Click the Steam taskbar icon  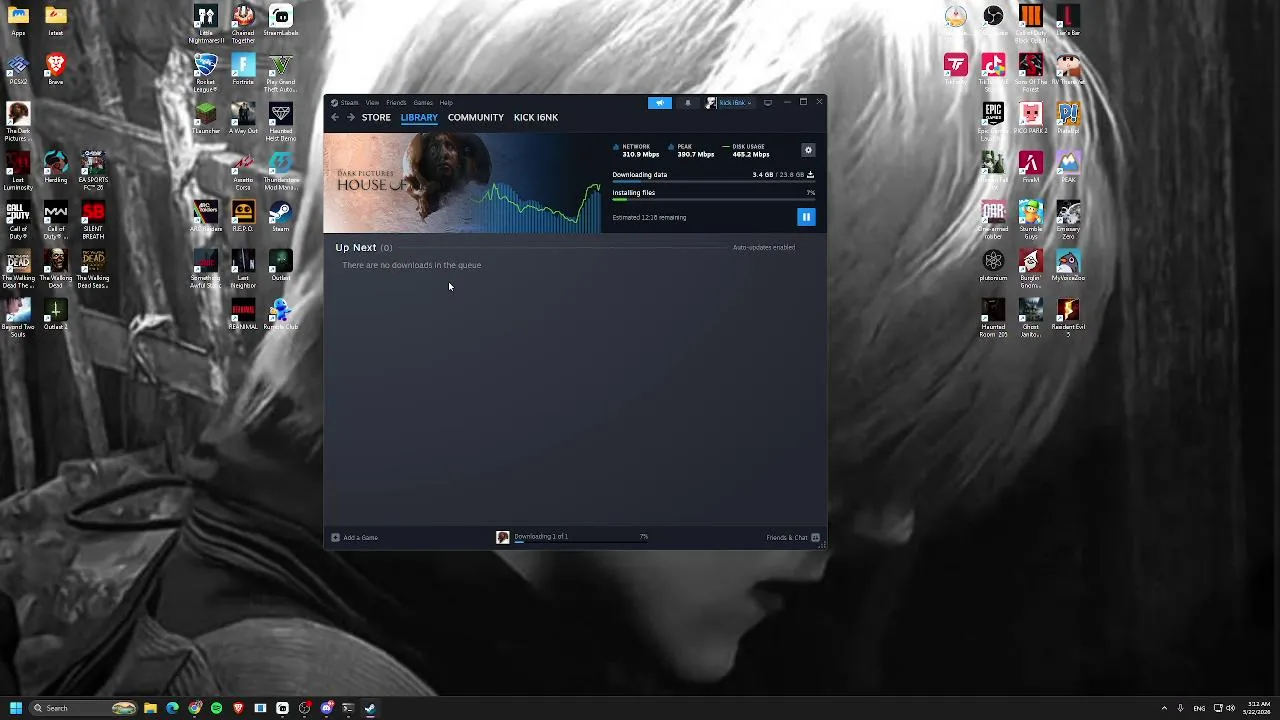(x=370, y=708)
